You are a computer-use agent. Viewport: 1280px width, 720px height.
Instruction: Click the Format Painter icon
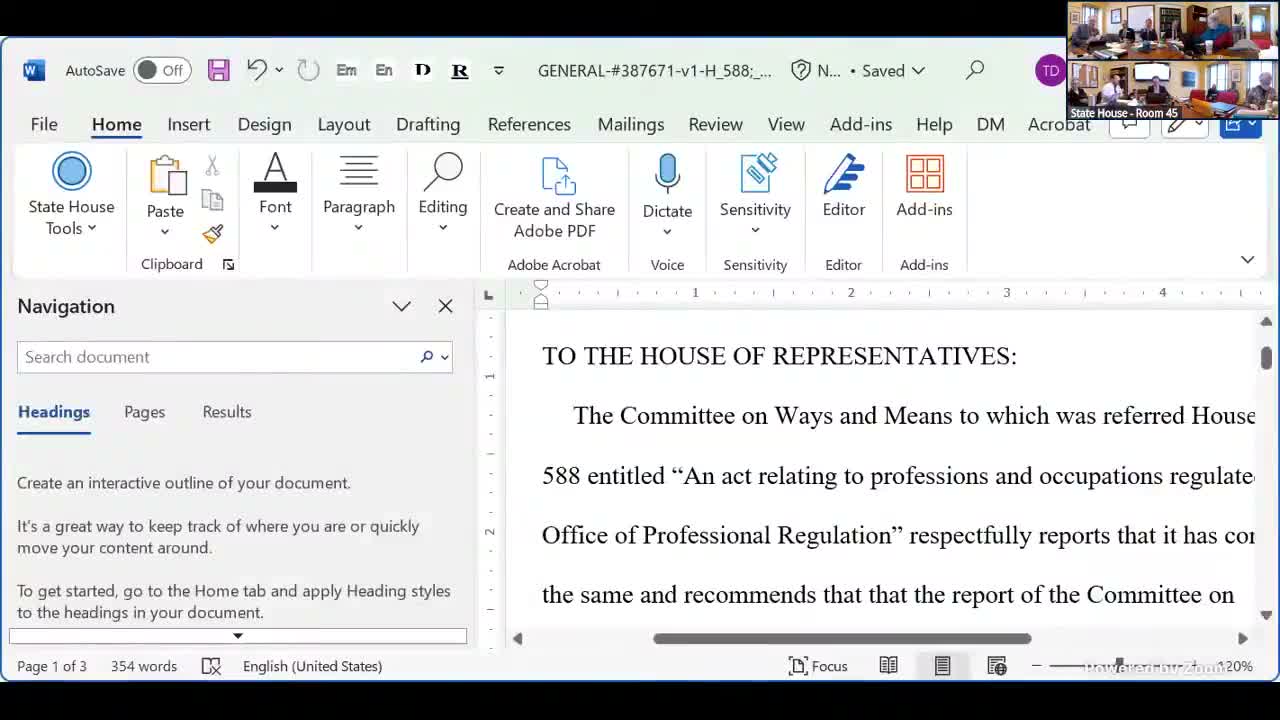tap(212, 233)
